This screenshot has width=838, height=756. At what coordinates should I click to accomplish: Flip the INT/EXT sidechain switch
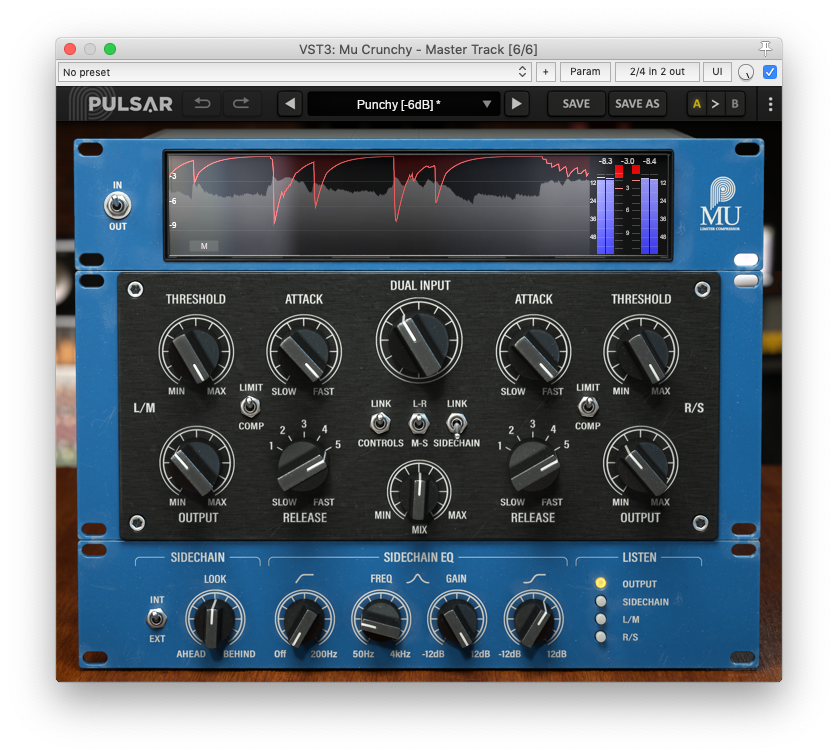pyautogui.click(x=157, y=619)
